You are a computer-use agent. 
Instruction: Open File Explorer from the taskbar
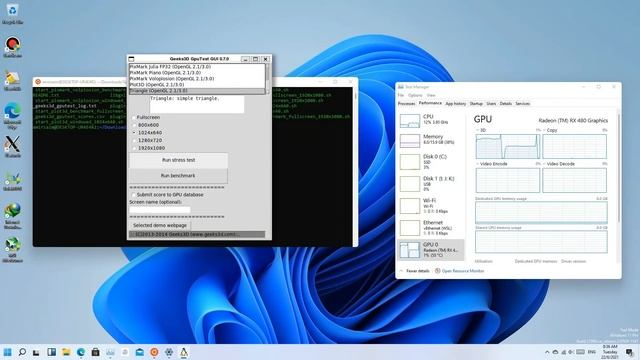pyautogui.click(x=66, y=352)
